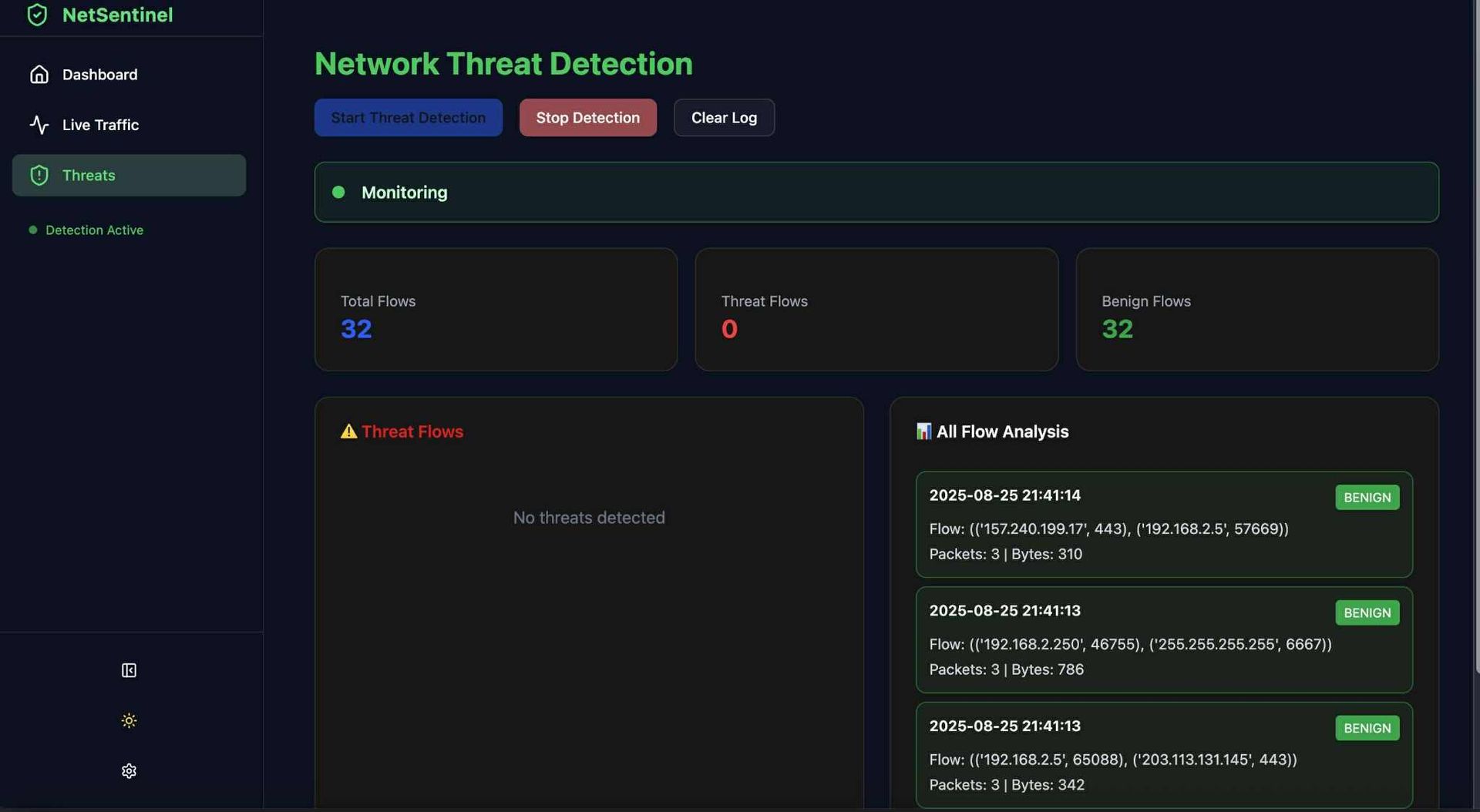Click the page vertical scrollbar
Screen dimensions: 1480x812
click(1477, 337)
